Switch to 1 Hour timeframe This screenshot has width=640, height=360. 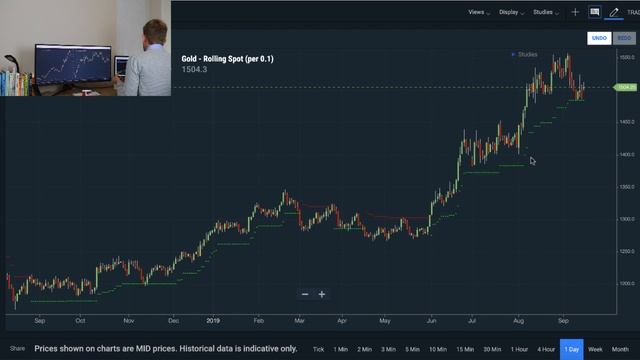pyautogui.click(x=519, y=349)
